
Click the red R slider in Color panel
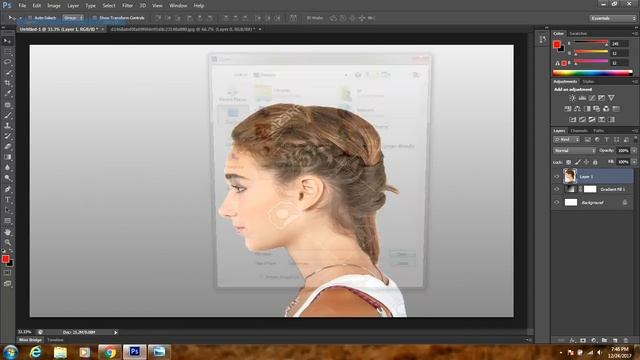point(591,42)
